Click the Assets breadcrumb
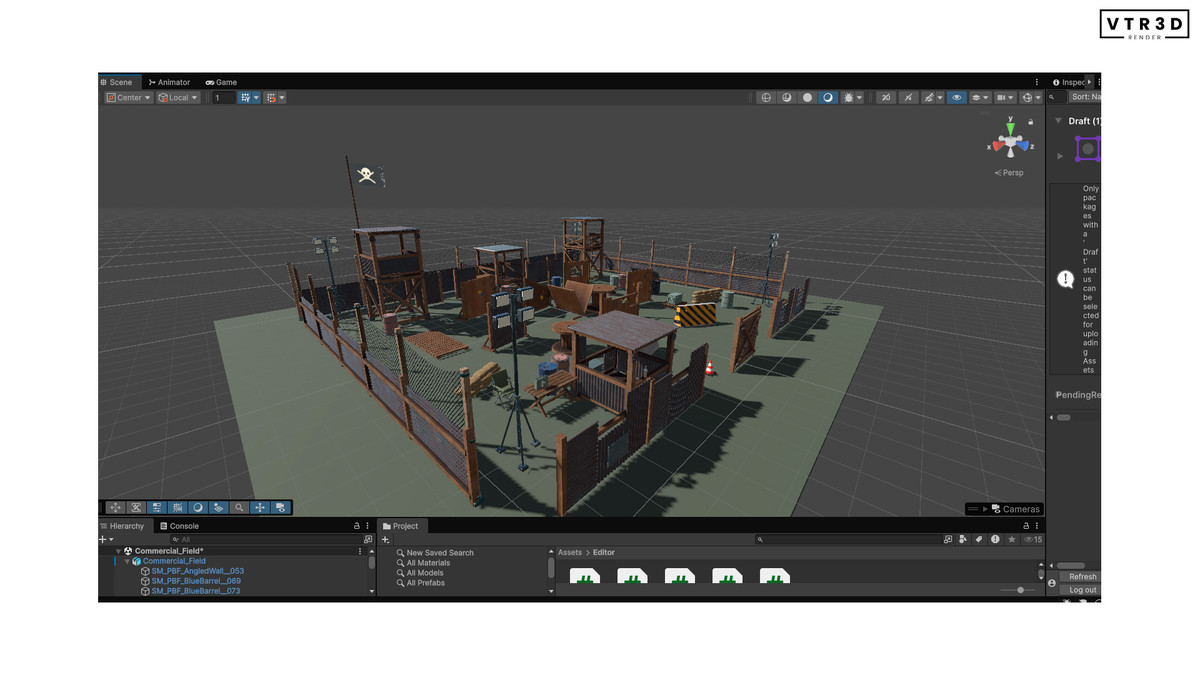Screen dimensions: 1200x675 click(570, 552)
